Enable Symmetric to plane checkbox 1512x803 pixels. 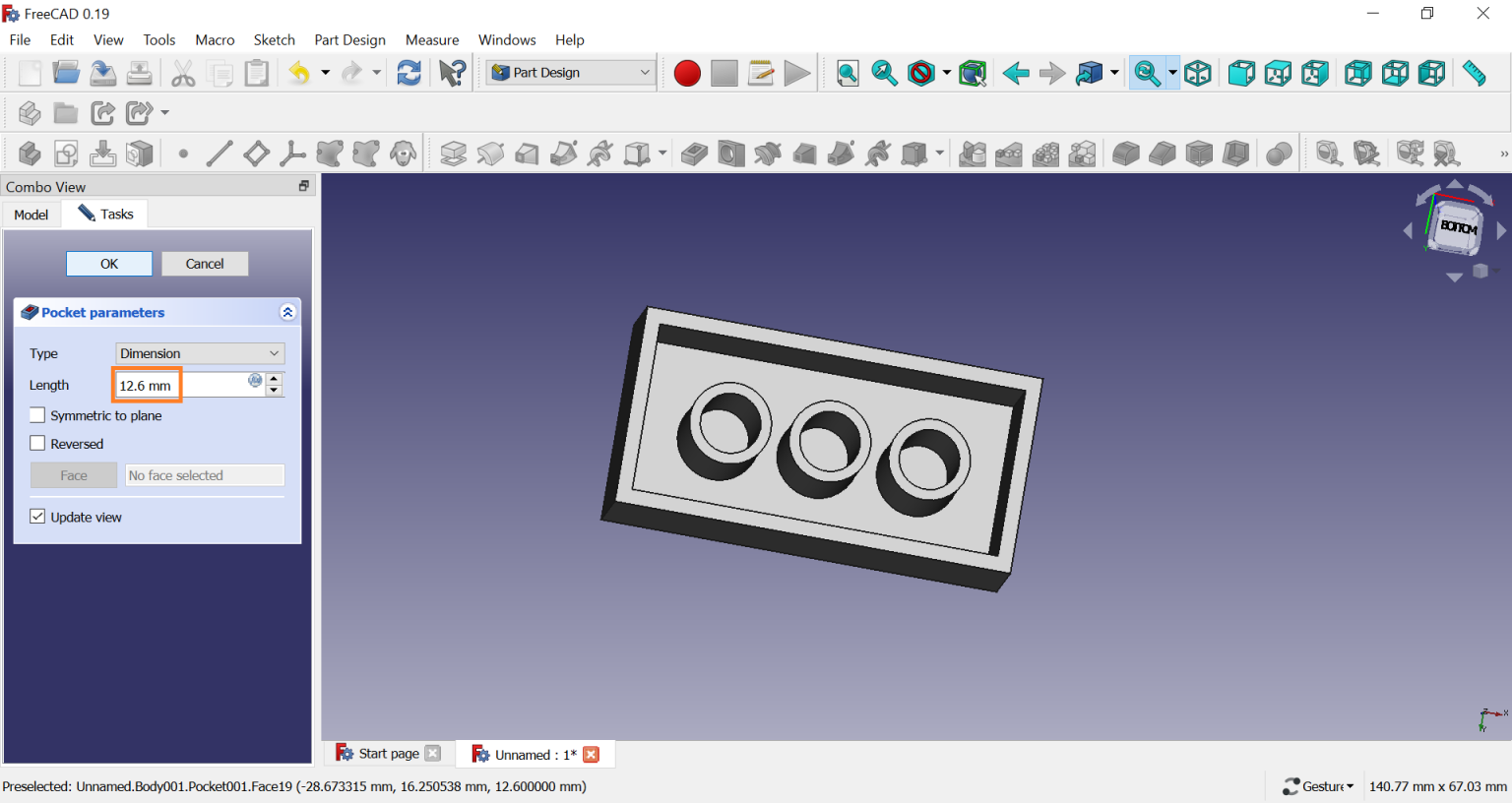point(37,415)
